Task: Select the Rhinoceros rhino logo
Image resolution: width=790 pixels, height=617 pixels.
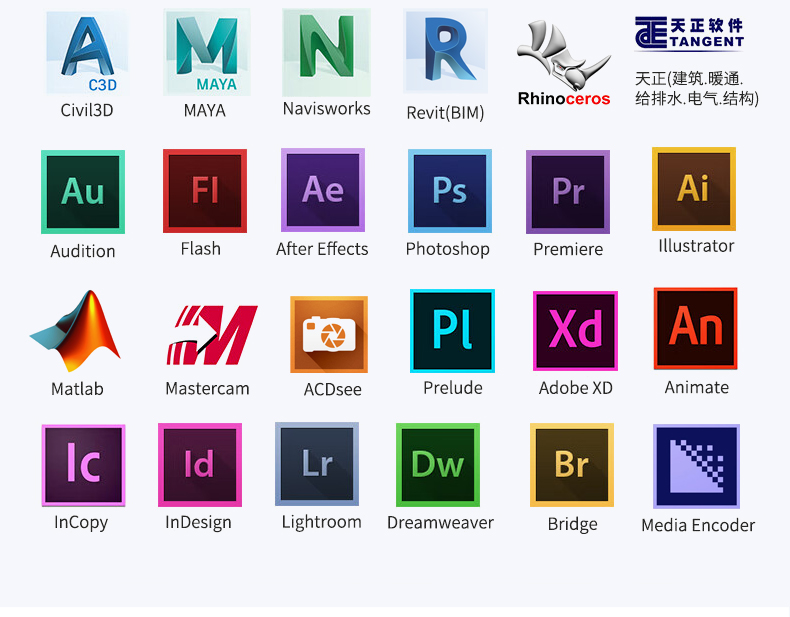Action: coord(564,62)
